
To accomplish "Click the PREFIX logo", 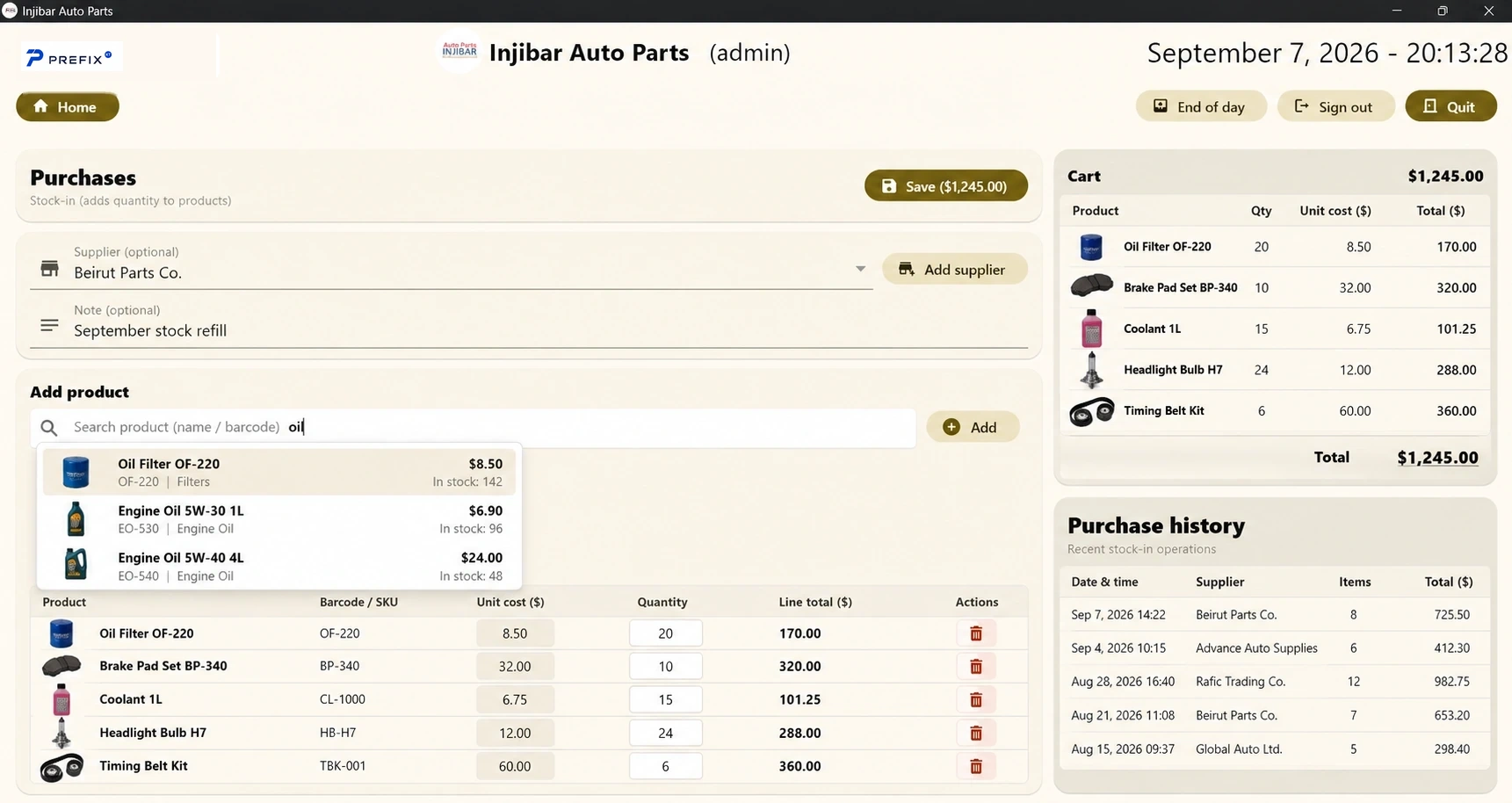I will pos(70,58).
